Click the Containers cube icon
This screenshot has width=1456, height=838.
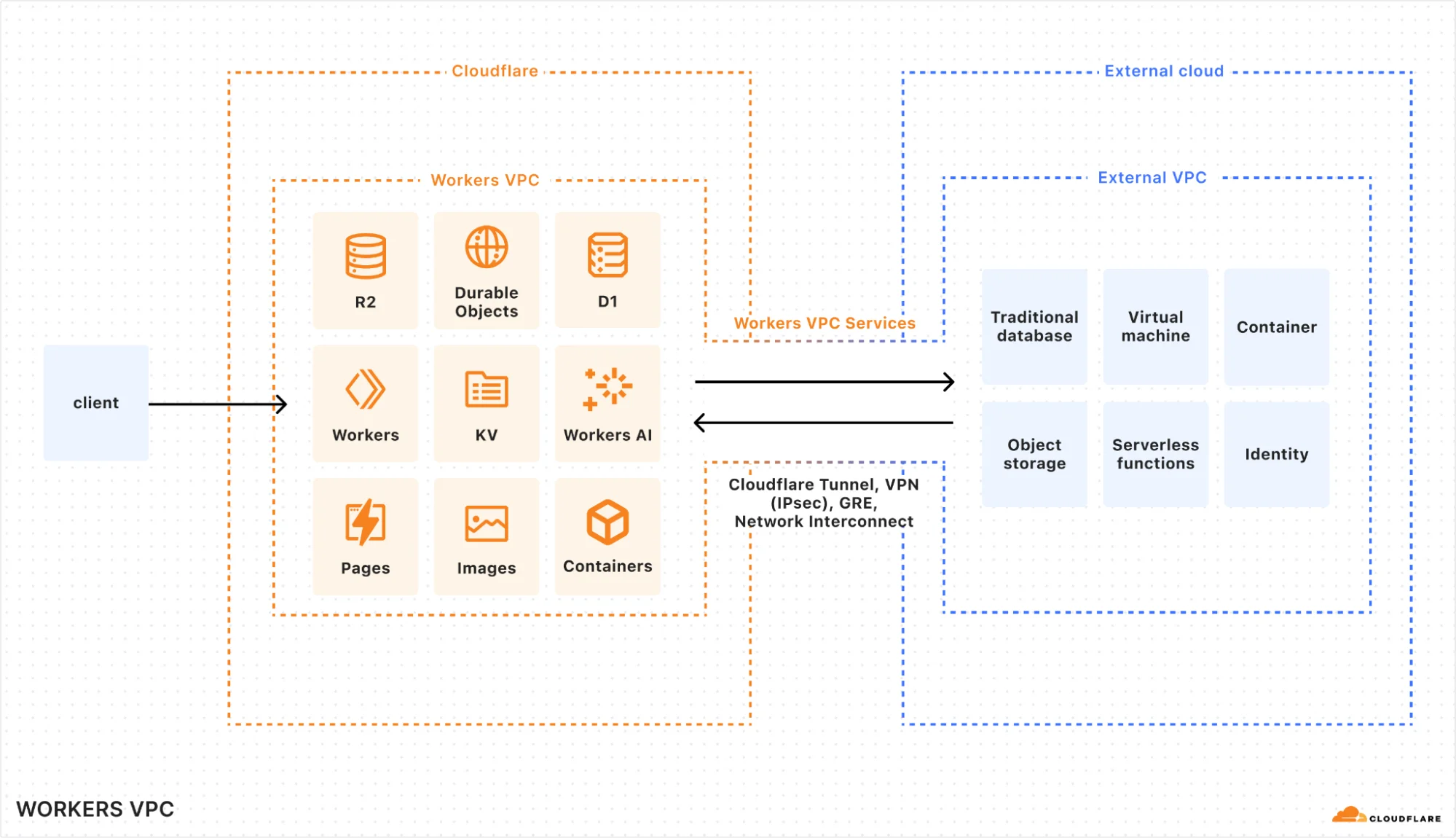click(x=607, y=520)
